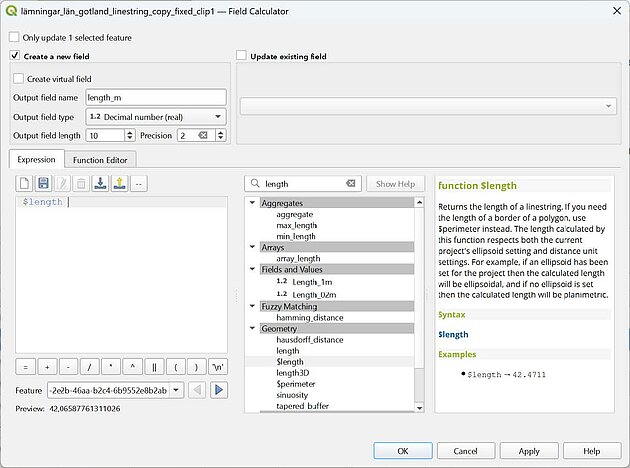Insert the division operator
Image resolution: width=630 pixels, height=468 pixels.
click(x=90, y=367)
